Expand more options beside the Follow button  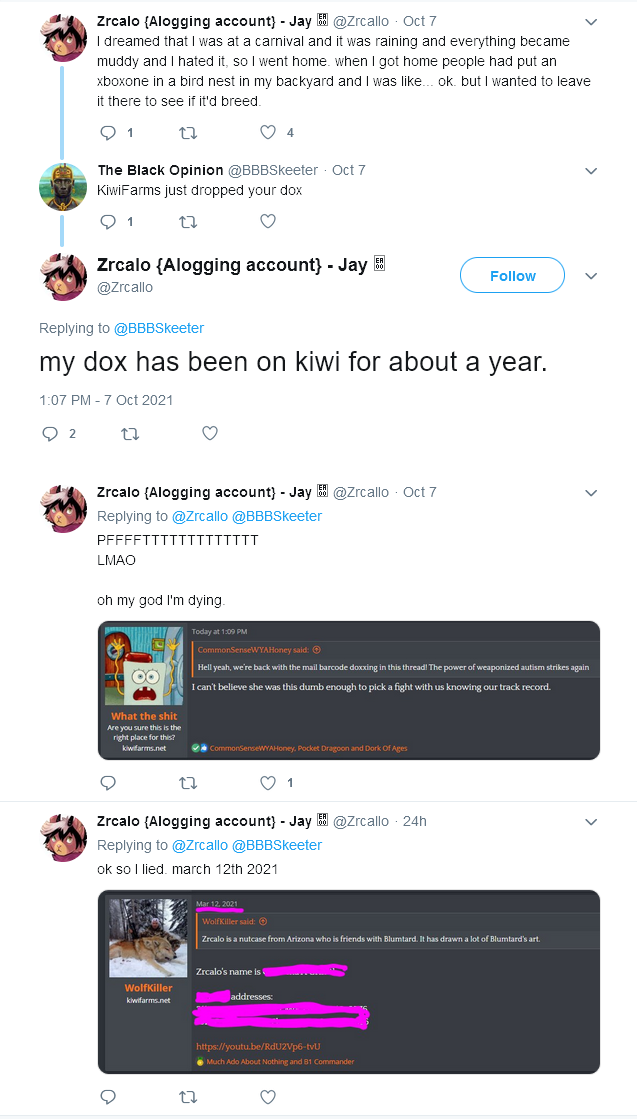pyautogui.click(x=591, y=276)
